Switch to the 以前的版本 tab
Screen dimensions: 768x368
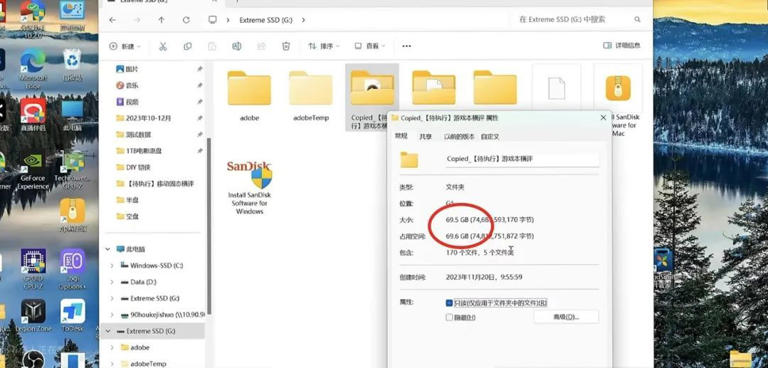(x=459, y=137)
